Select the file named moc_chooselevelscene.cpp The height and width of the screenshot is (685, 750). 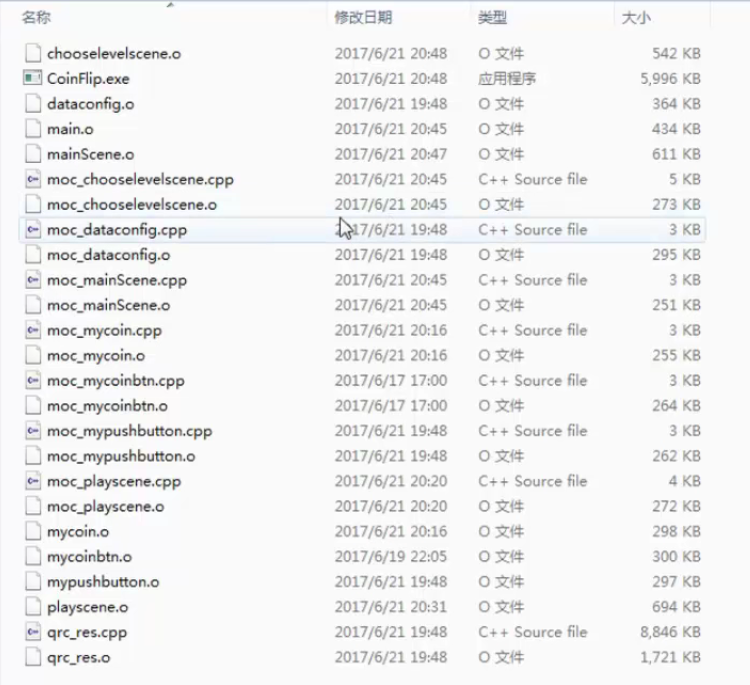coord(140,179)
